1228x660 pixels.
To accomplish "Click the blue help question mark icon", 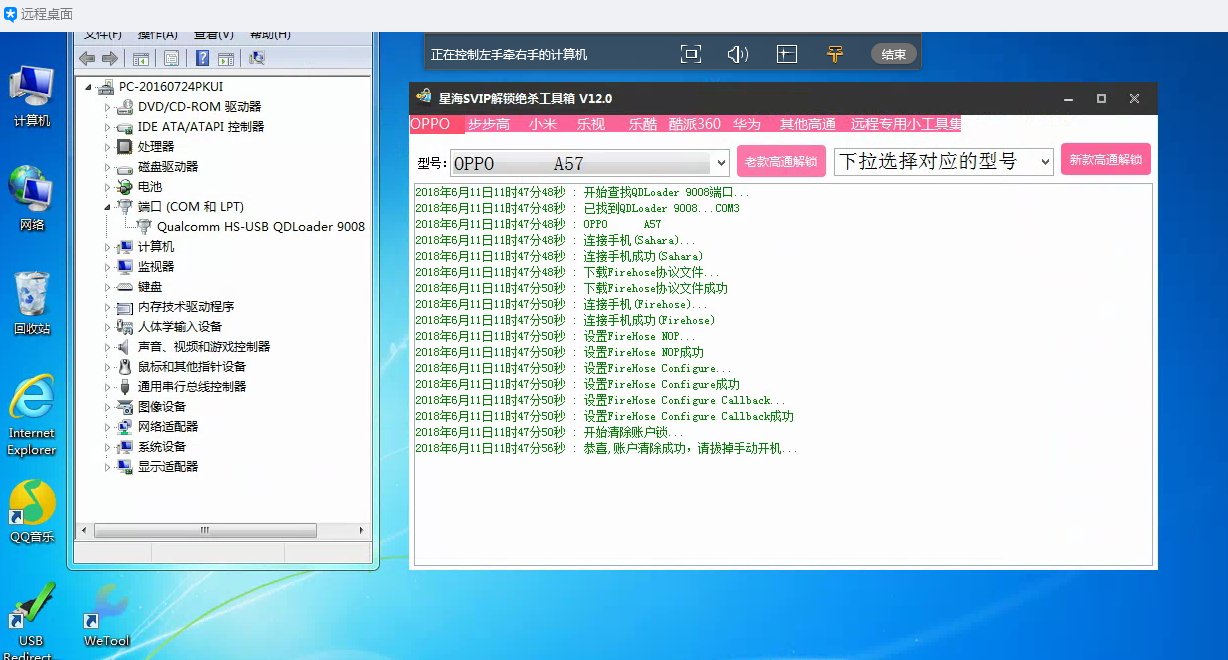I will (x=202, y=59).
